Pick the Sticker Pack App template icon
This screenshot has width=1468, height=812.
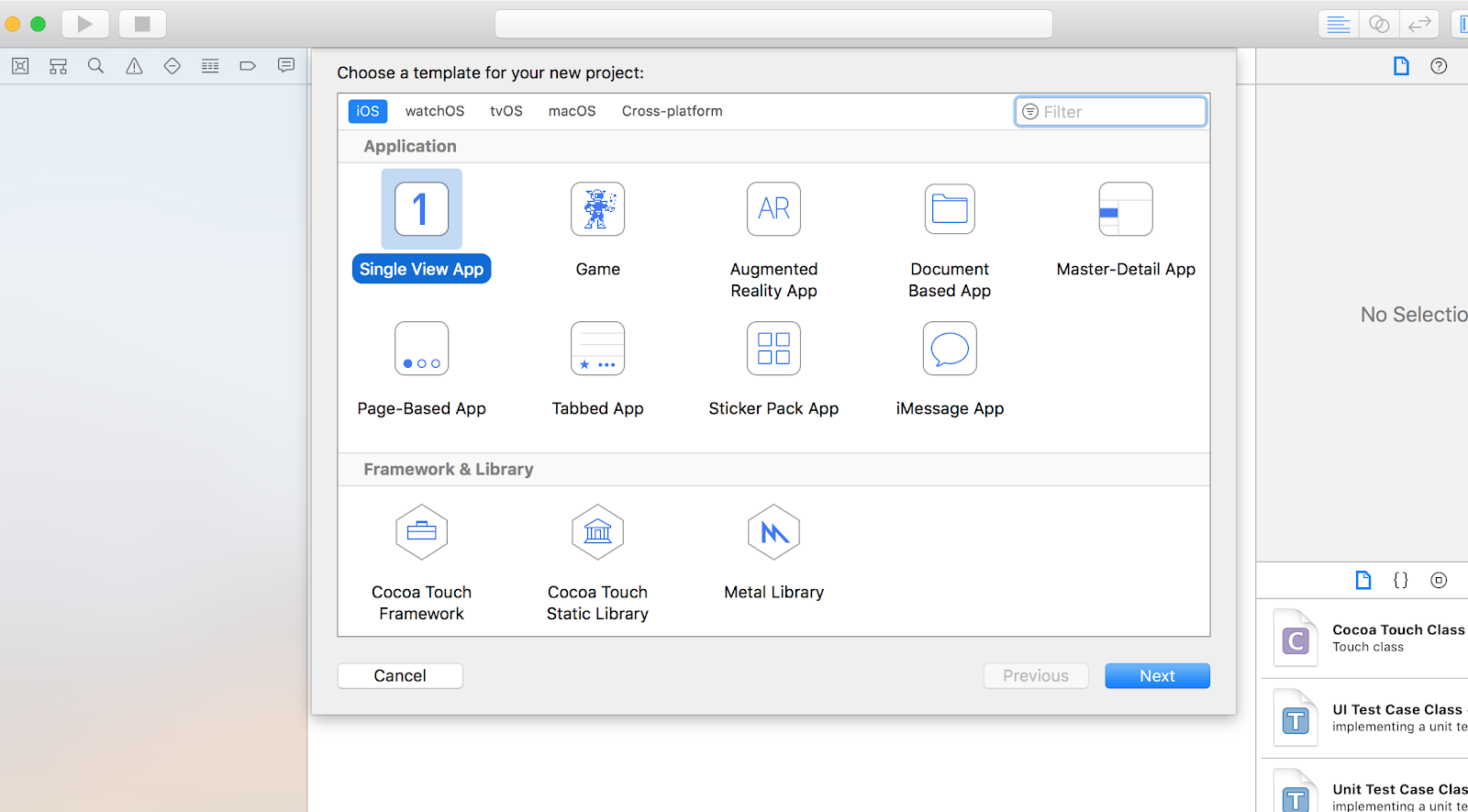[x=774, y=349]
